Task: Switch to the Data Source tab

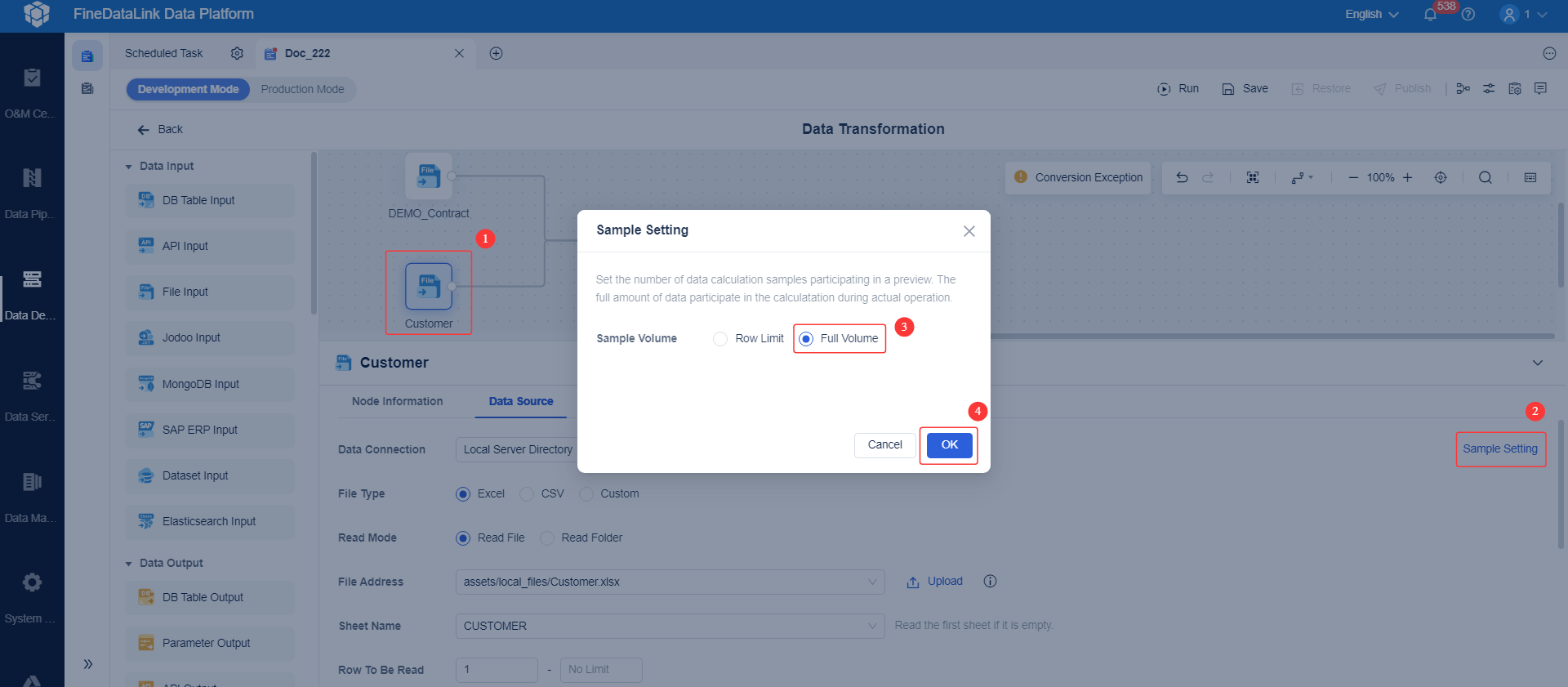Action: pos(521,401)
